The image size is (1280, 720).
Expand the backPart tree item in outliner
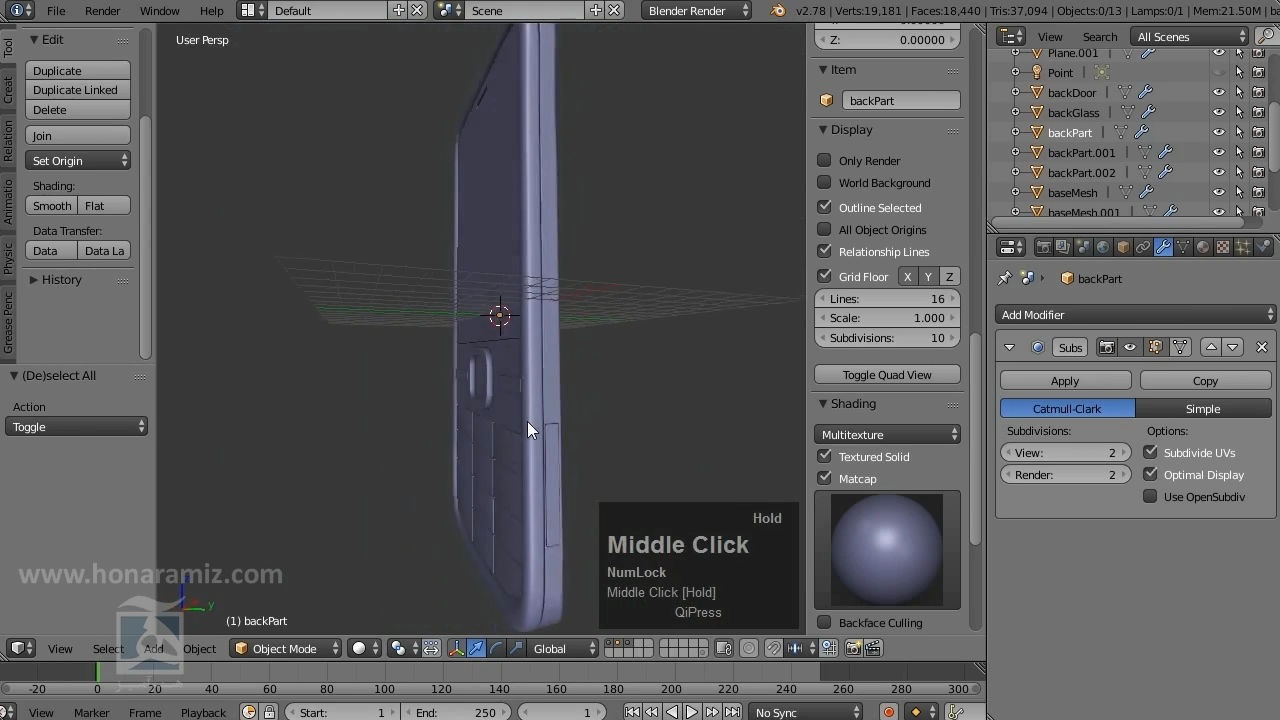point(1015,132)
